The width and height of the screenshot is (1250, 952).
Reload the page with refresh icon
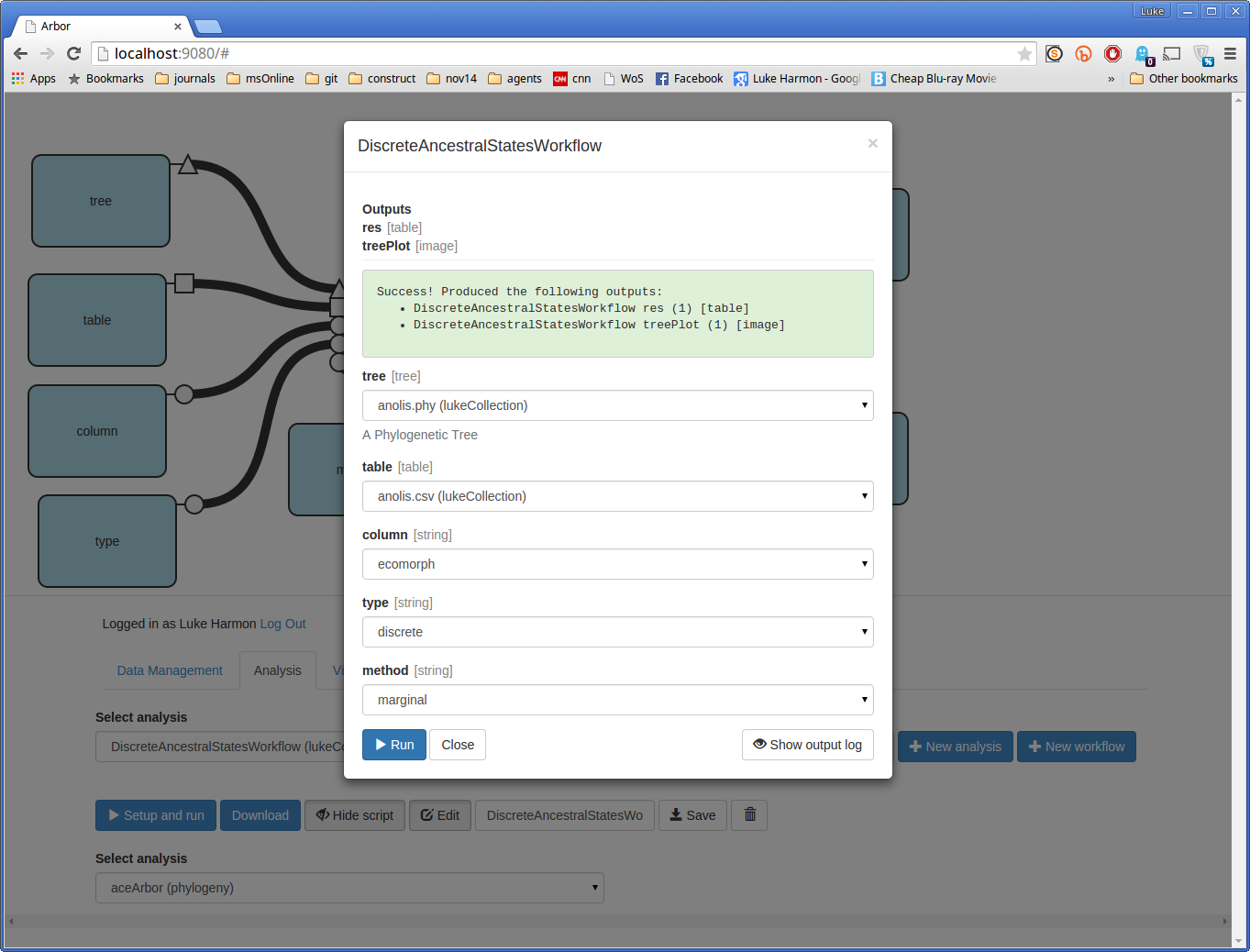[x=74, y=54]
